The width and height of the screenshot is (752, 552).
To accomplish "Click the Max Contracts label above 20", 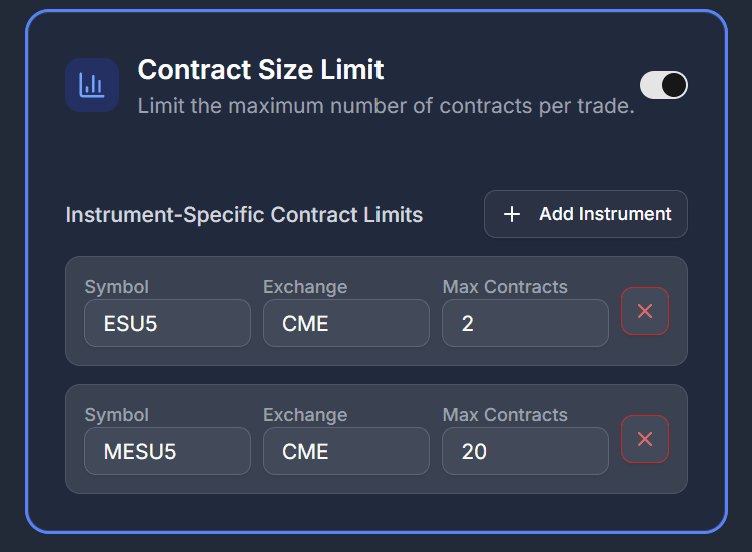I will point(505,415).
